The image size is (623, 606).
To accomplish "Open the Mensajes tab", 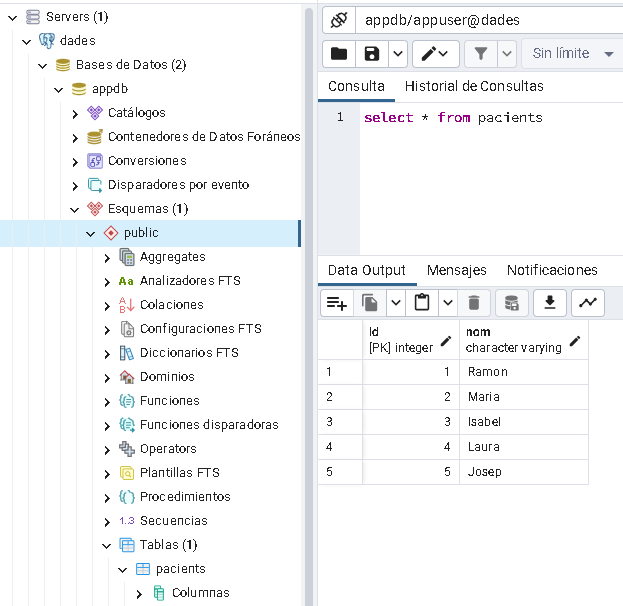I will [x=456, y=270].
